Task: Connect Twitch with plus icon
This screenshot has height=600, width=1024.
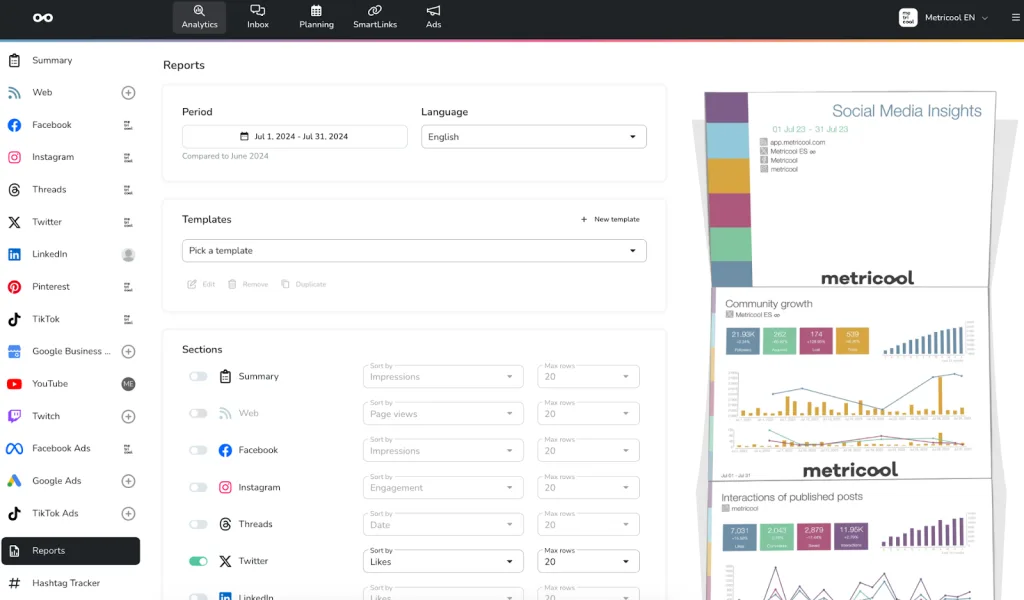Action: (x=129, y=417)
